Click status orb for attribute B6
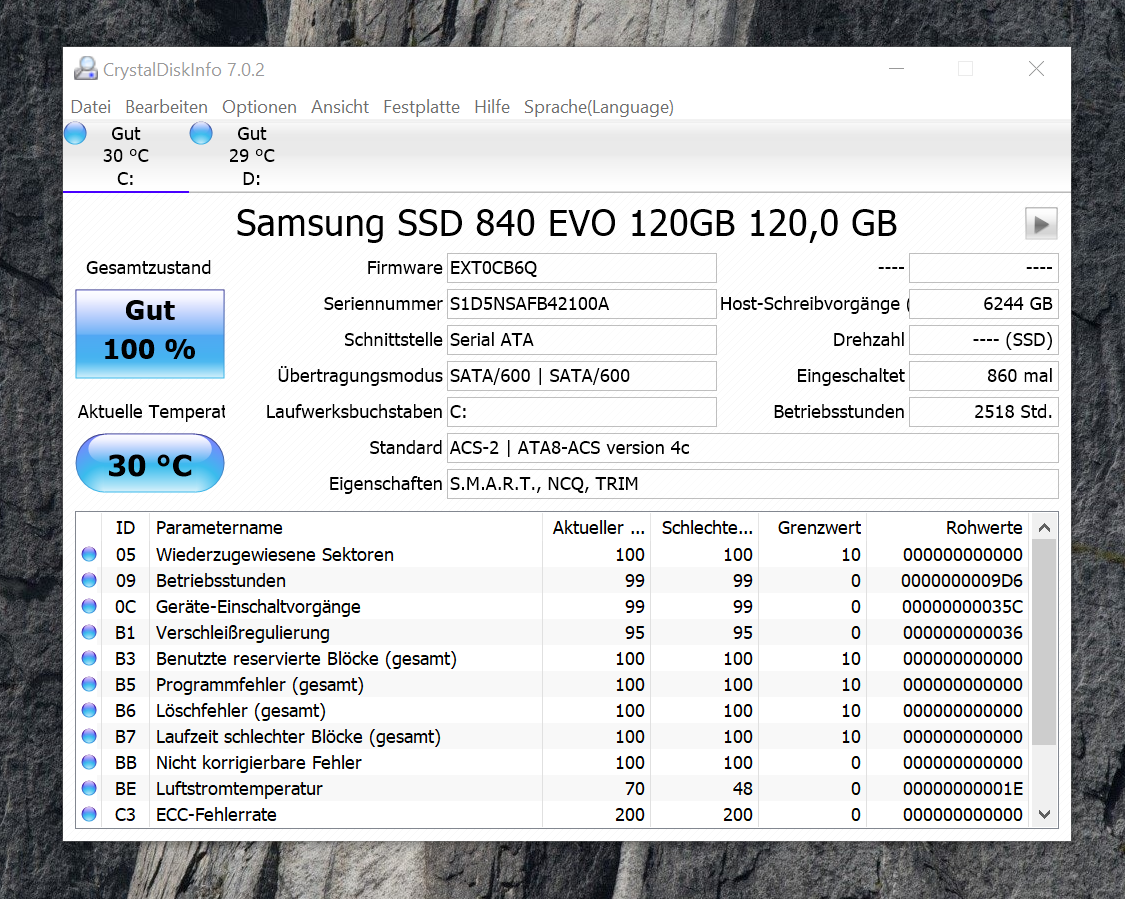This screenshot has height=899, width=1125. coord(89,710)
